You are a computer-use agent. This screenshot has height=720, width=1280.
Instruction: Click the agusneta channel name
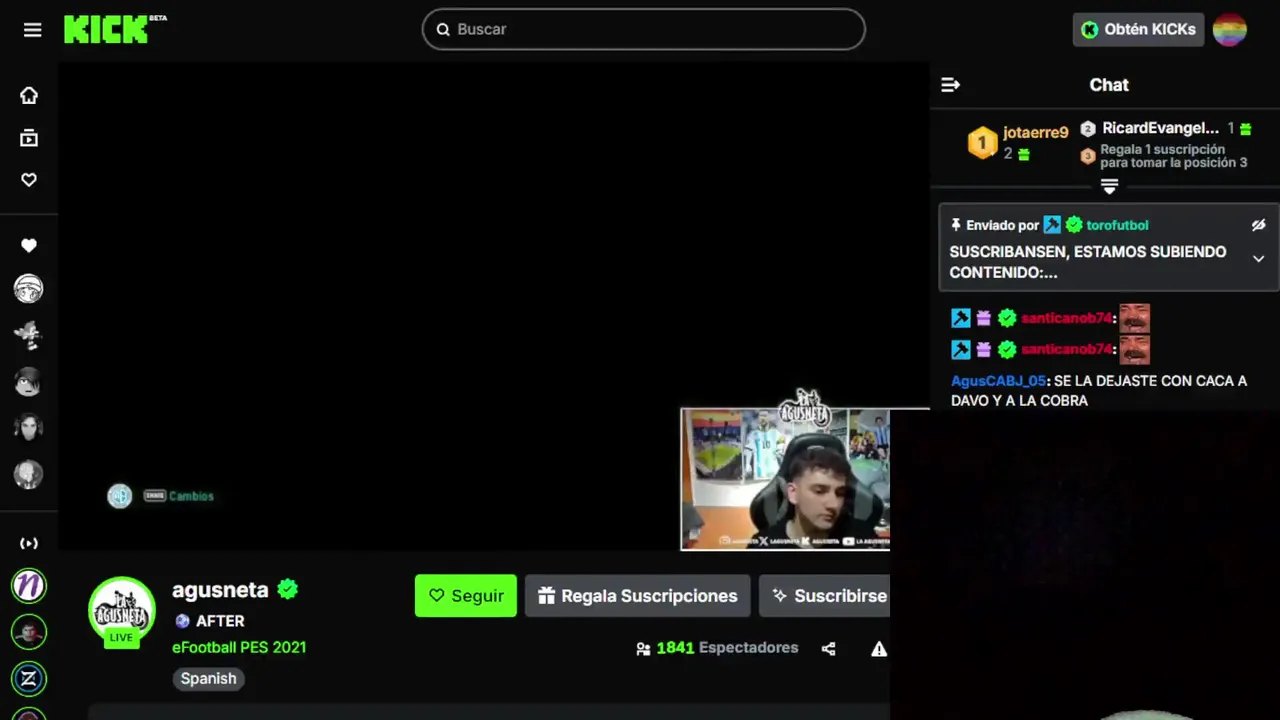click(x=220, y=590)
